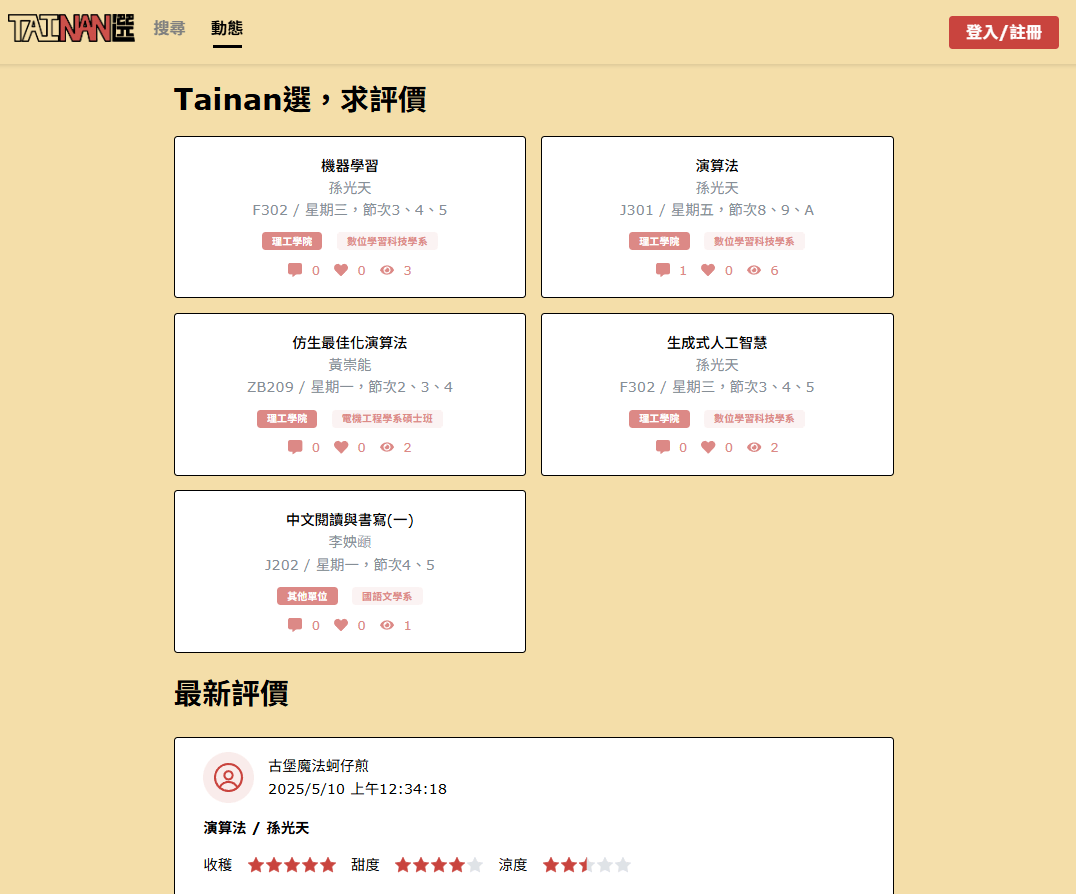This screenshot has width=1076, height=894.
Task: Click 理工學院 tag on 仿生最佳化演算法 card
Action: click(x=287, y=419)
